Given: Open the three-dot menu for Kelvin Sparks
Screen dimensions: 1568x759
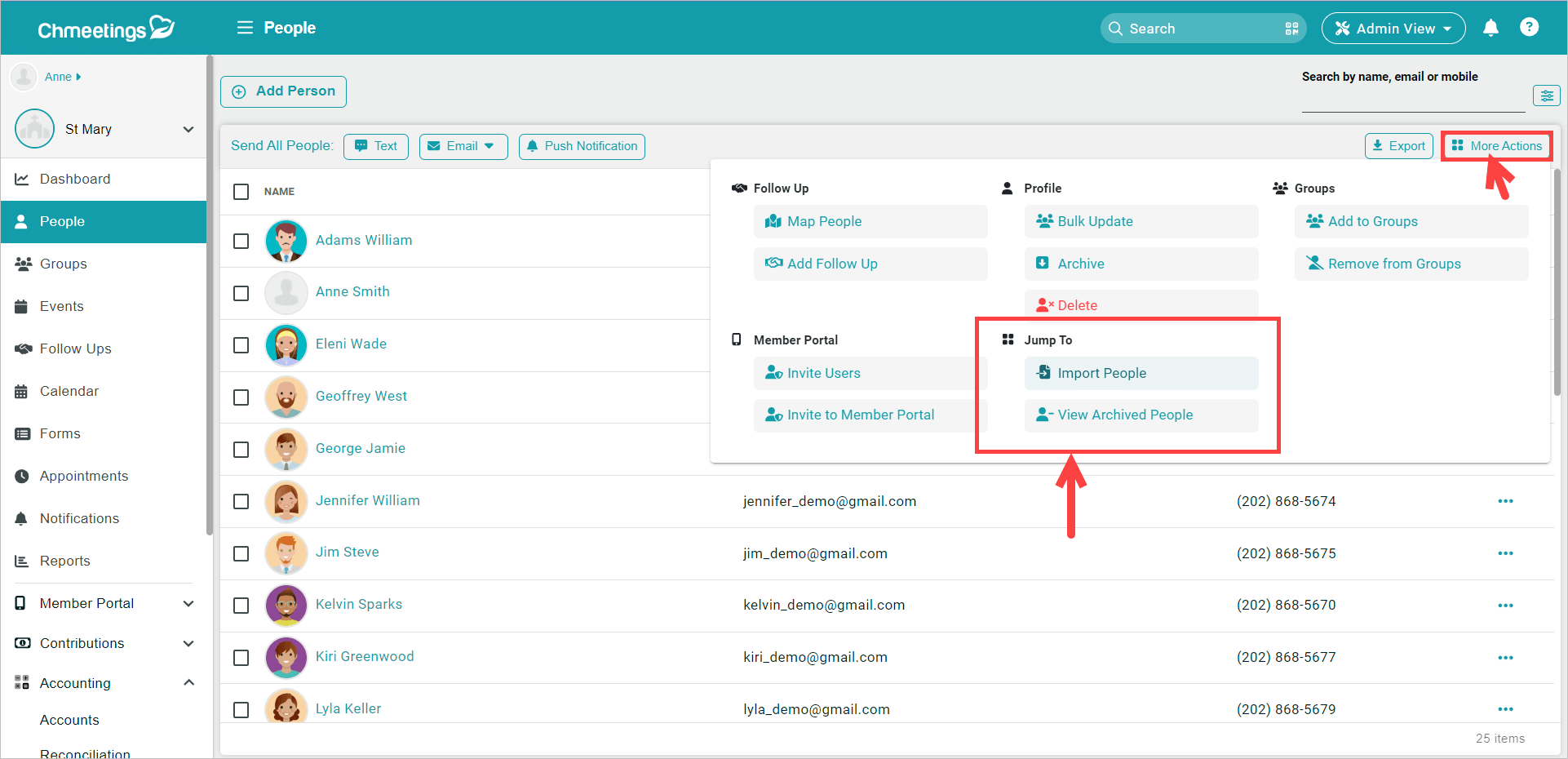Looking at the screenshot, I should [x=1505, y=606].
